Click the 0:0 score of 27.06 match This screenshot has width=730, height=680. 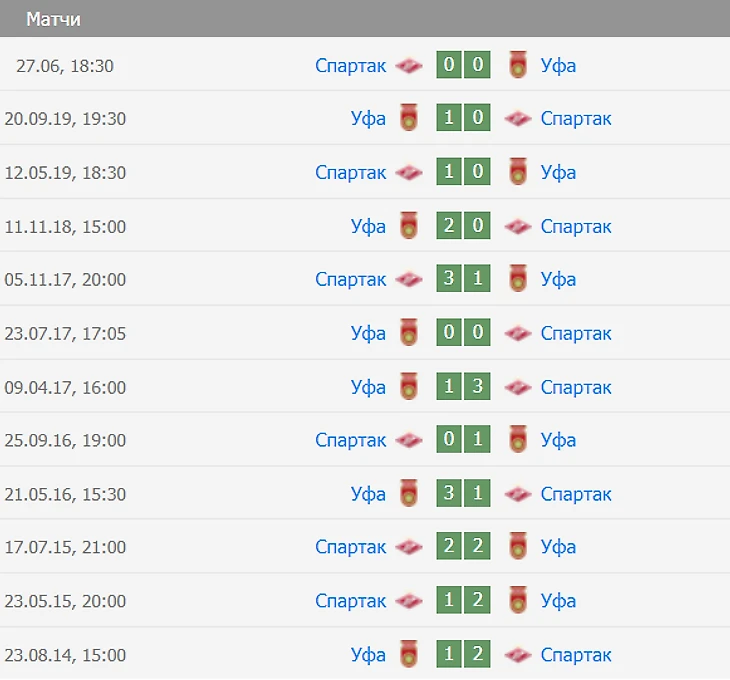click(463, 66)
